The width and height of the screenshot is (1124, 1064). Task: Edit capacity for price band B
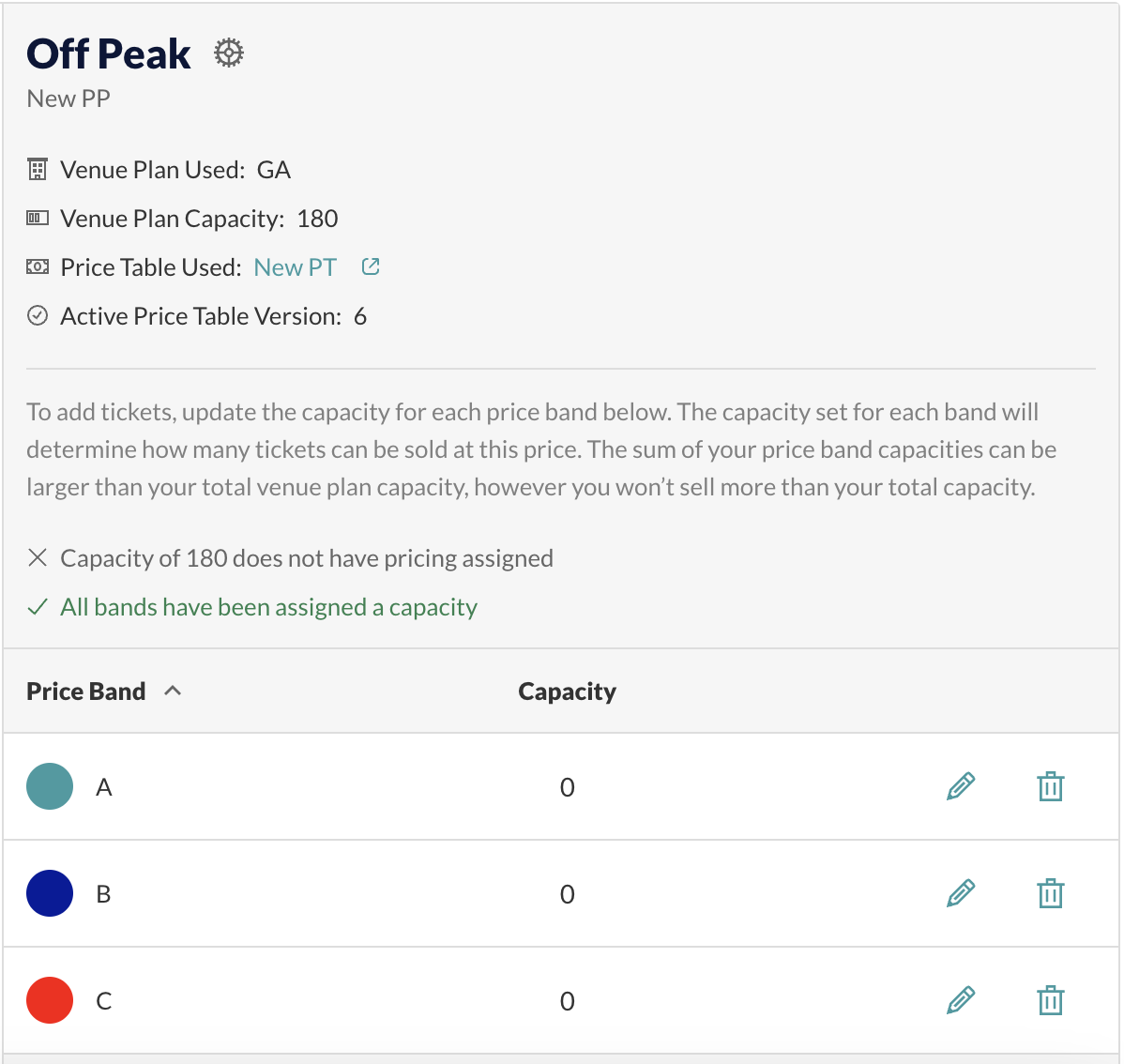[x=961, y=893]
